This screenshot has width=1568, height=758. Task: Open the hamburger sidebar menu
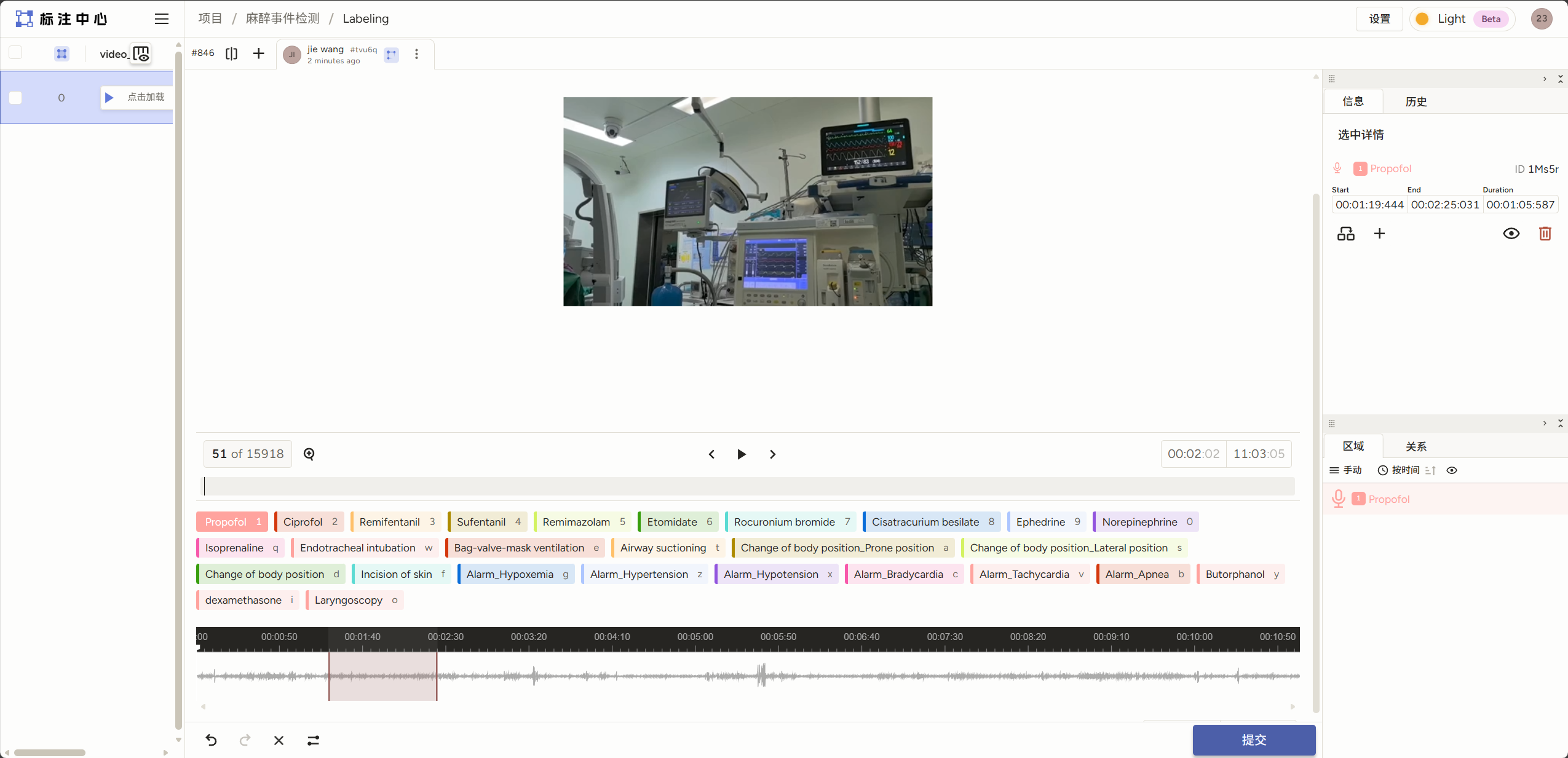point(161,19)
